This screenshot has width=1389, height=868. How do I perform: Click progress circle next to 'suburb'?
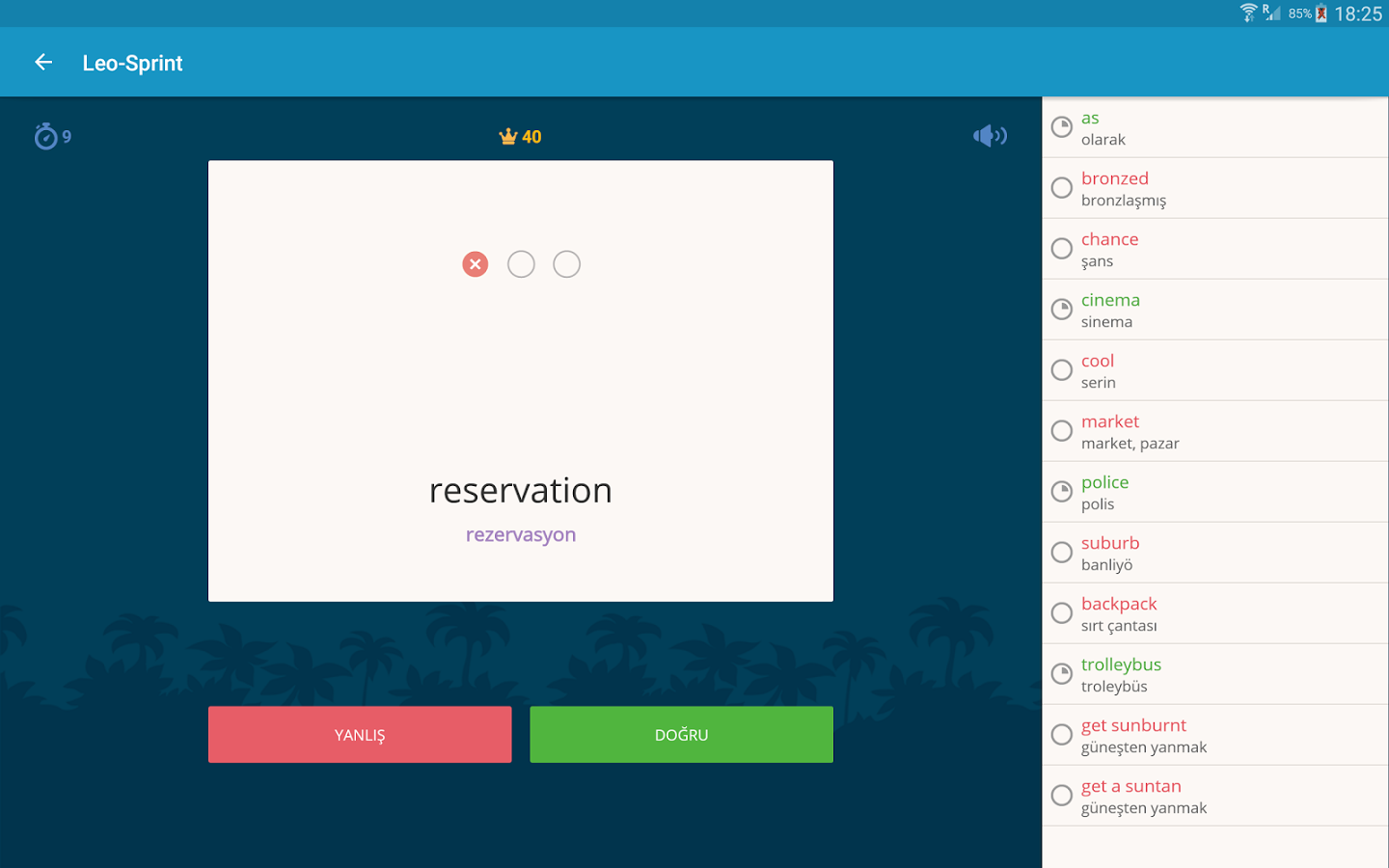[1062, 553]
